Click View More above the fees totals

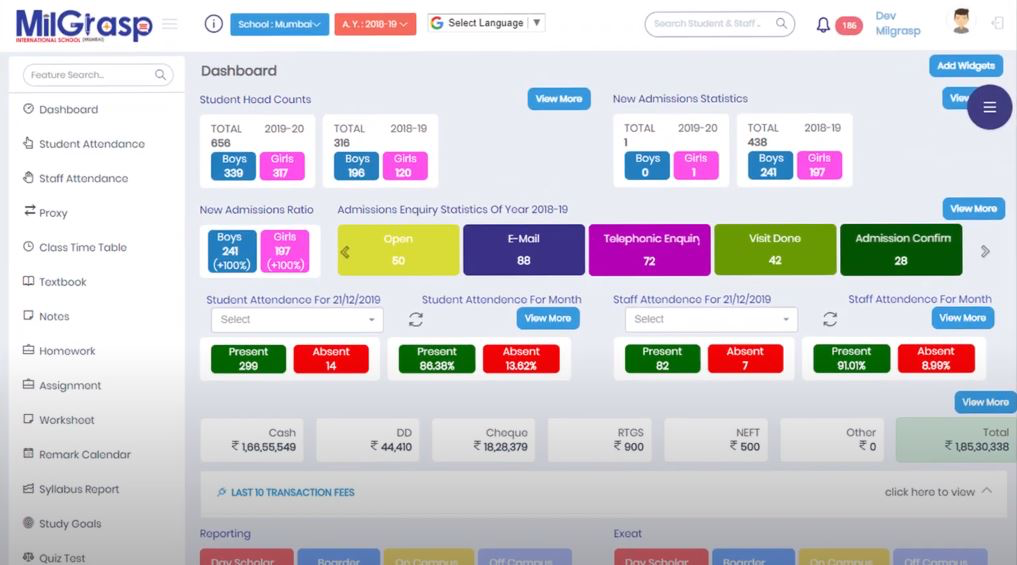985,402
